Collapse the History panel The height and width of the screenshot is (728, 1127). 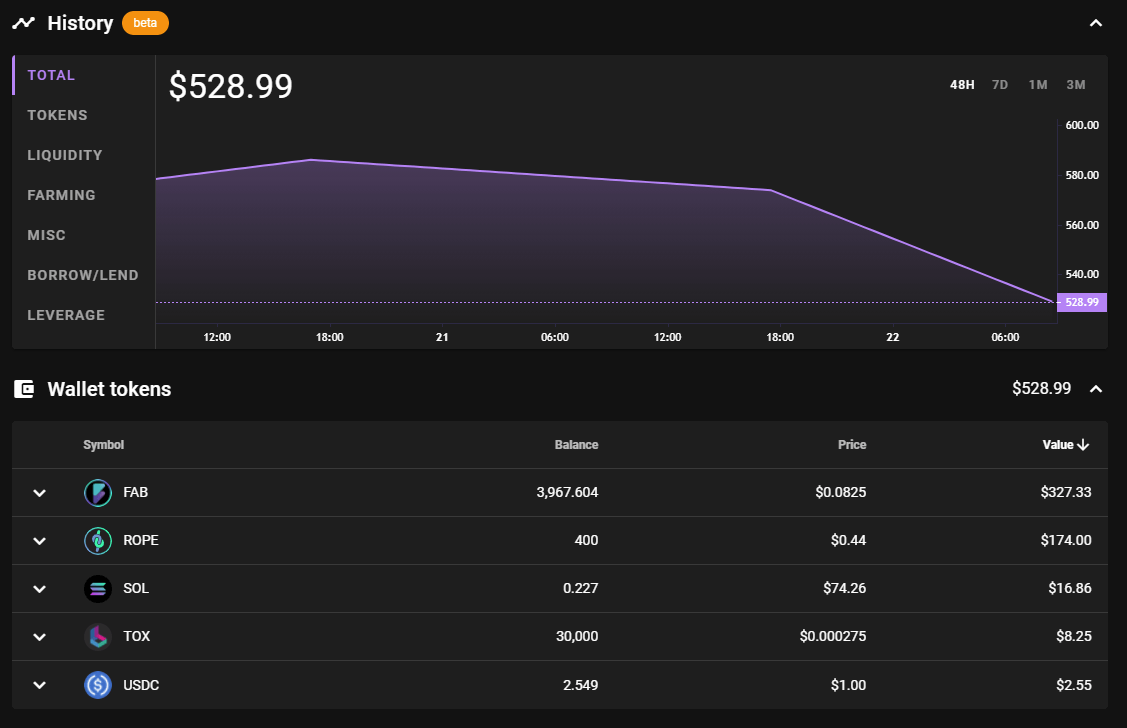[1096, 22]
